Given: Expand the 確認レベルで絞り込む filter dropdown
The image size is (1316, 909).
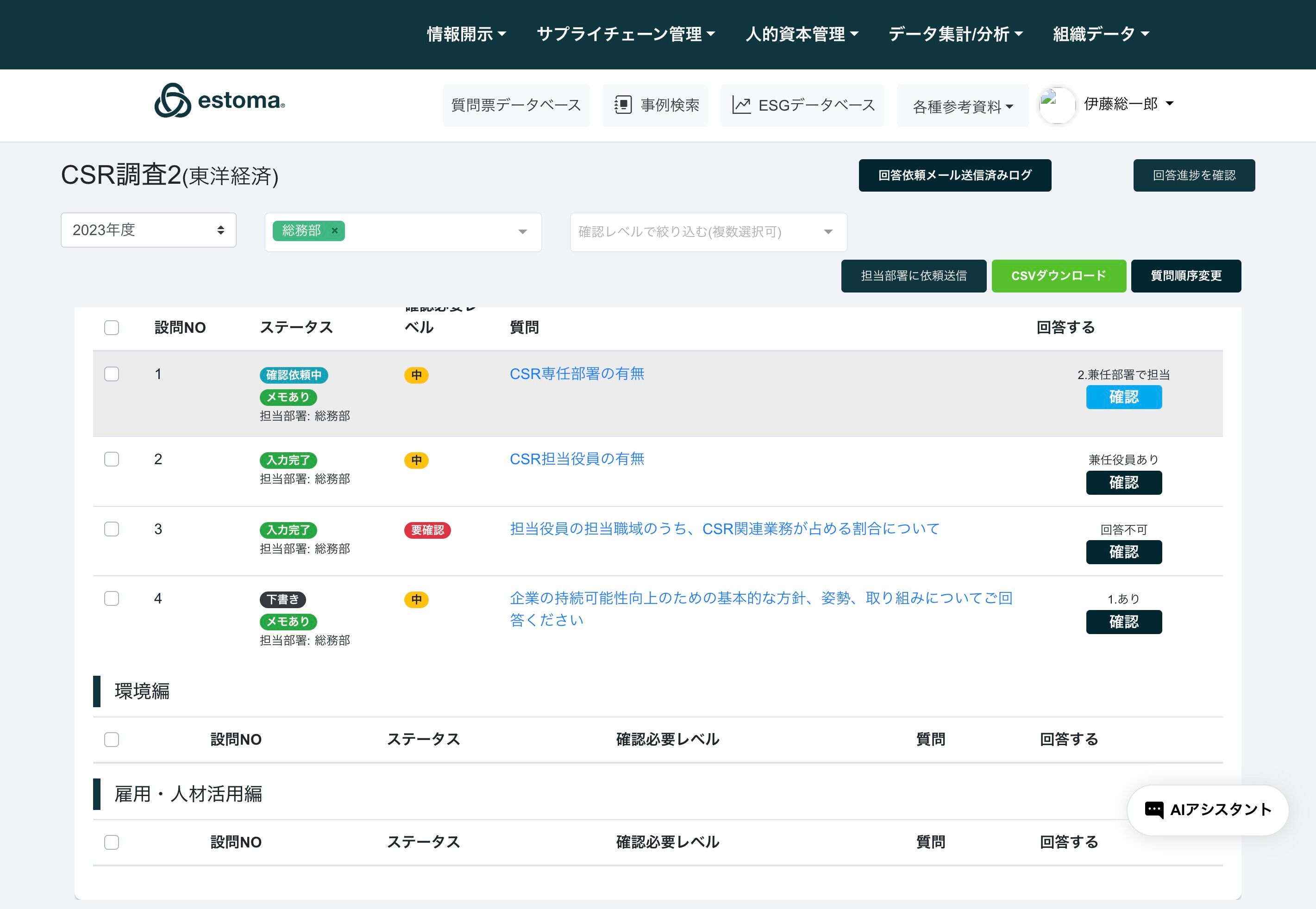Looking at the screenshot, I should click(708, 232).
